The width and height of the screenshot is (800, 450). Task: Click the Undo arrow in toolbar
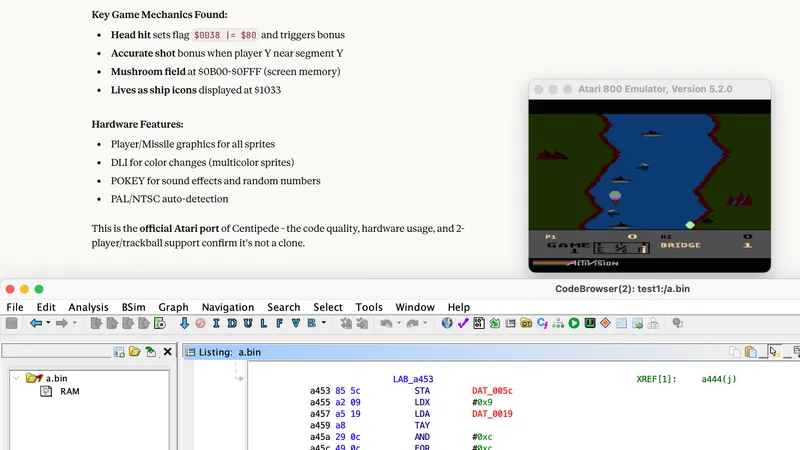386,323
